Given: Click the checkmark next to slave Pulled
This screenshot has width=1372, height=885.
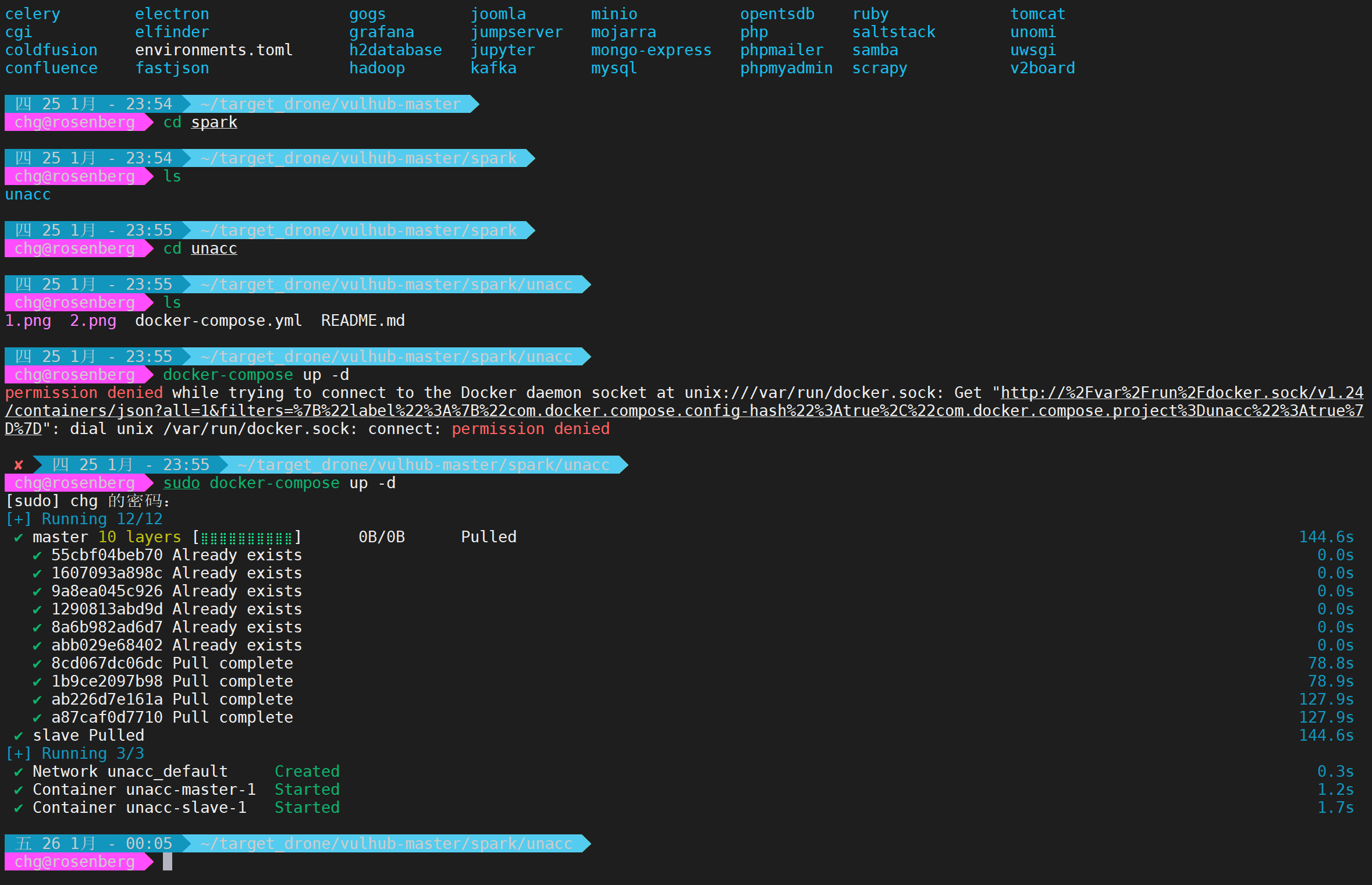Looking at the screenshot, I should (19, 735).
